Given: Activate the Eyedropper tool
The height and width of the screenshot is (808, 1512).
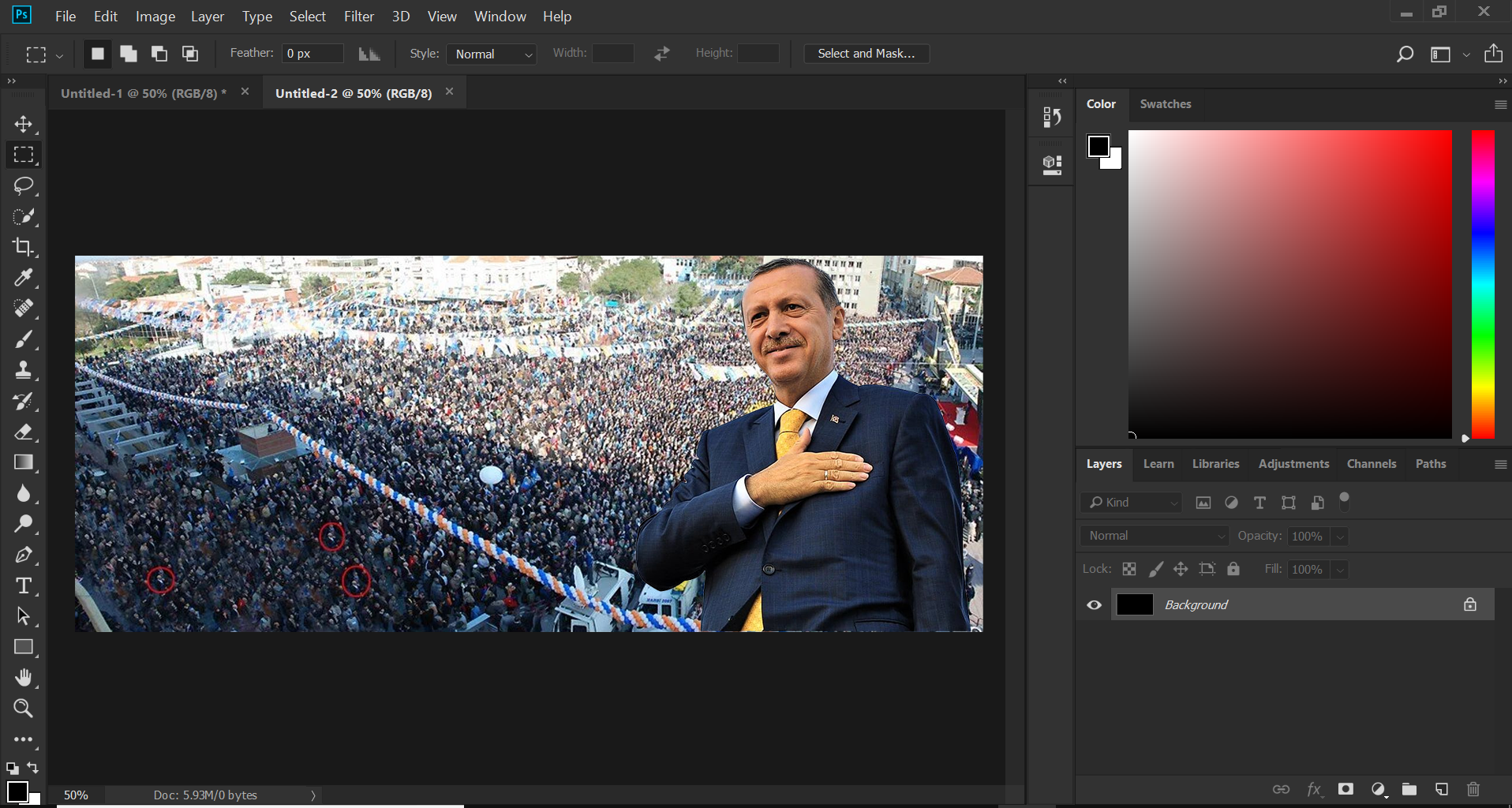Looking at the screenshot, I should pos(23,278).
